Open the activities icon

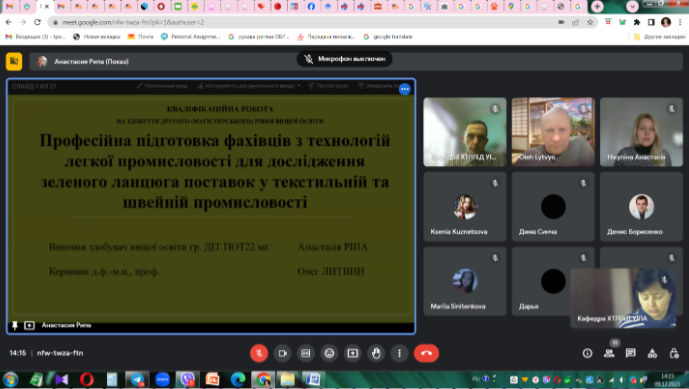652,353
